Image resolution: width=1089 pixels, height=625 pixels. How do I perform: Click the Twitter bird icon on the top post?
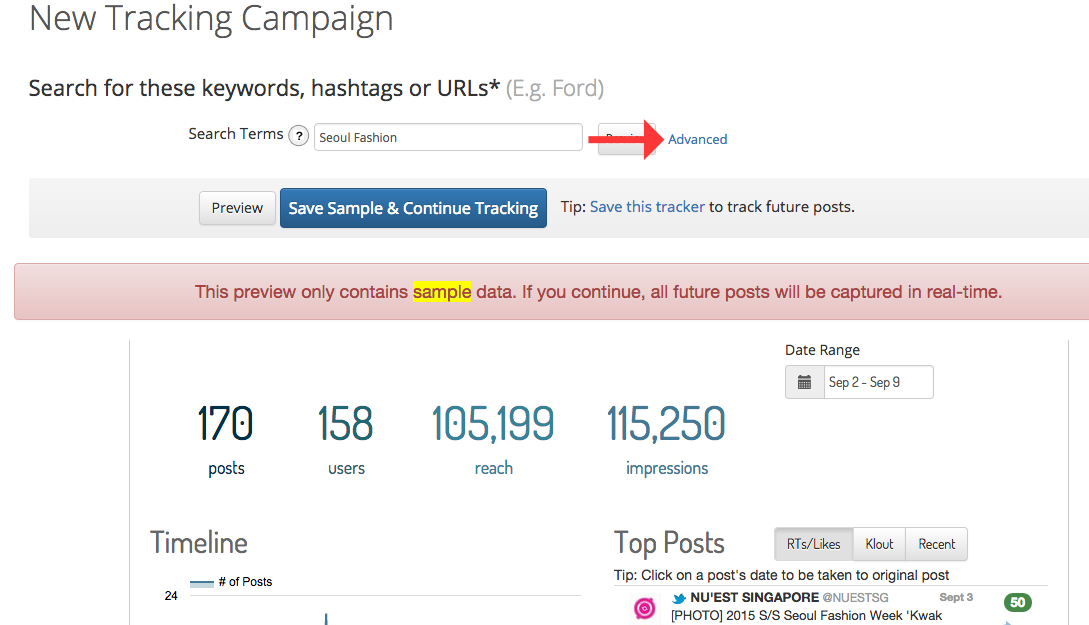coord(679,598)
